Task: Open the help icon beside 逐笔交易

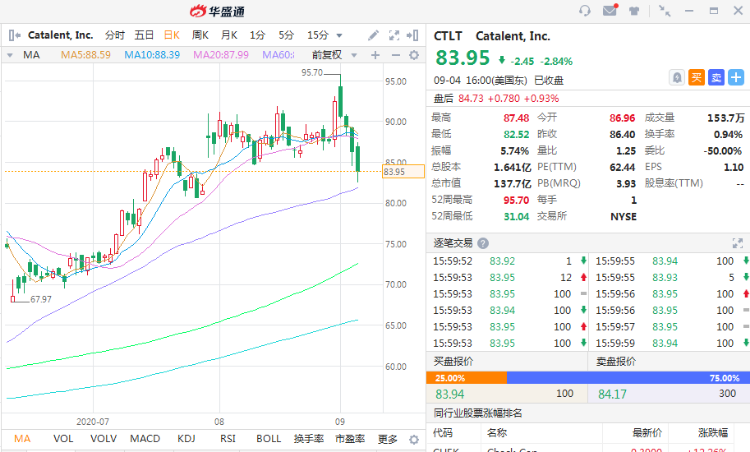Action: [x=483, y=243]
